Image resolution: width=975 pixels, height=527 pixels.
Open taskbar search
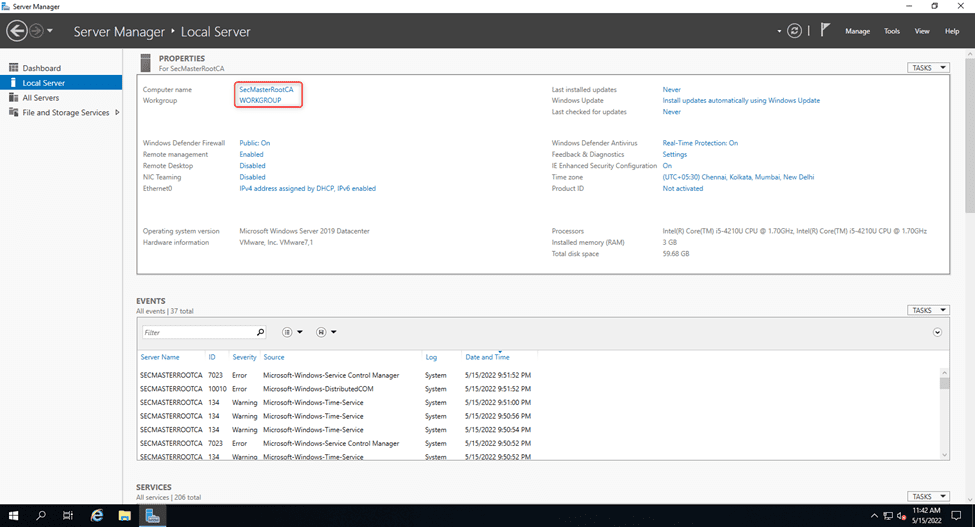[41, 516]
